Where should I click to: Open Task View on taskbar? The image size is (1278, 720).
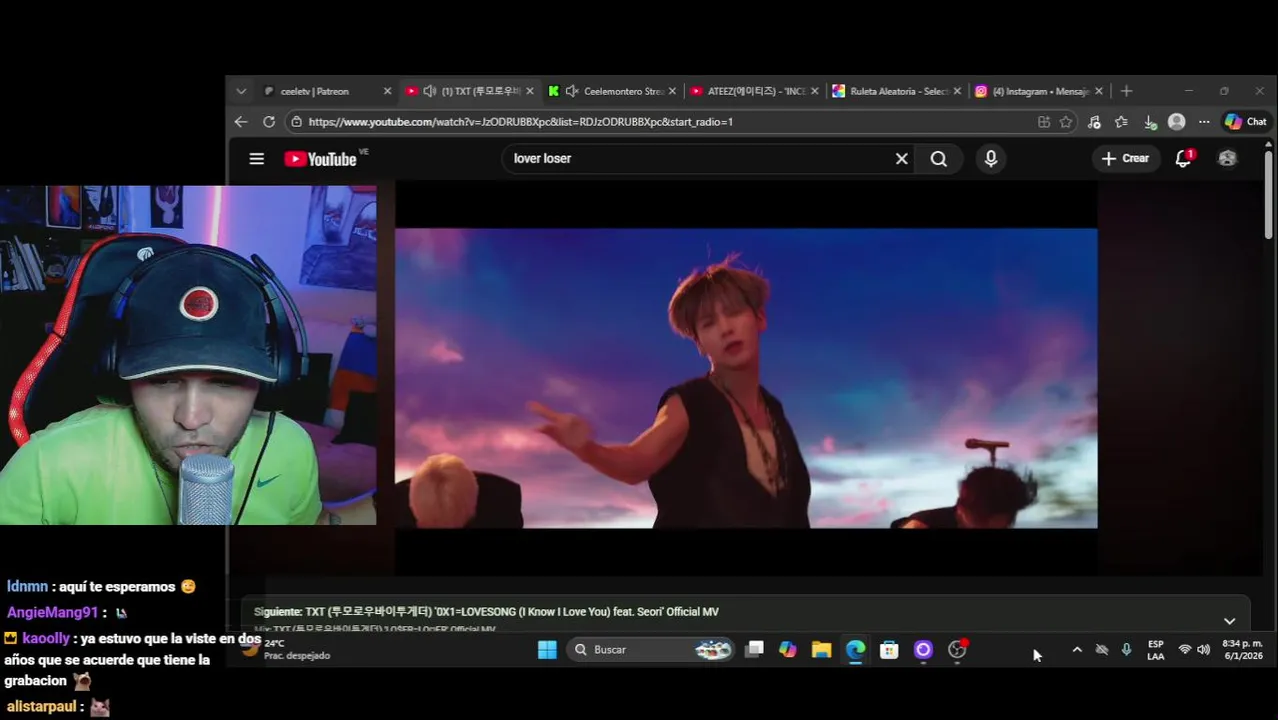(x=755, y=650)
